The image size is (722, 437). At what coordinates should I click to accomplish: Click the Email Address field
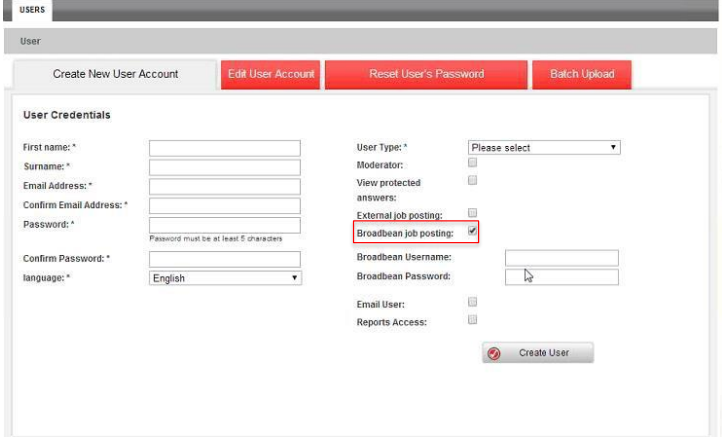point(225,186)
